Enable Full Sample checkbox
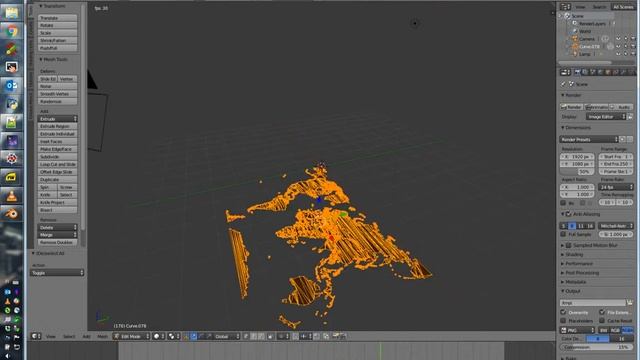Image resolution: width=640 pixels, height=360 pixels. (563, 234)
